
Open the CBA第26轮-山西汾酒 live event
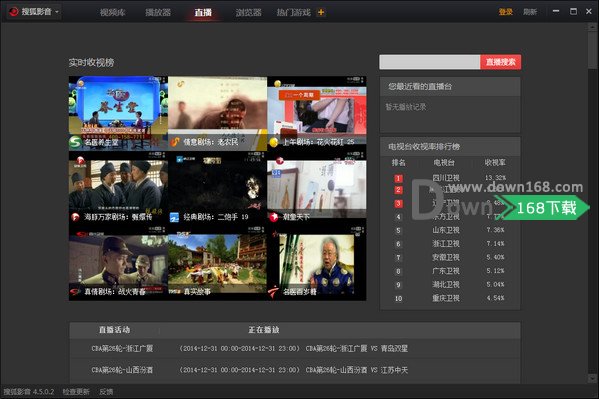(x=122, y=370)
